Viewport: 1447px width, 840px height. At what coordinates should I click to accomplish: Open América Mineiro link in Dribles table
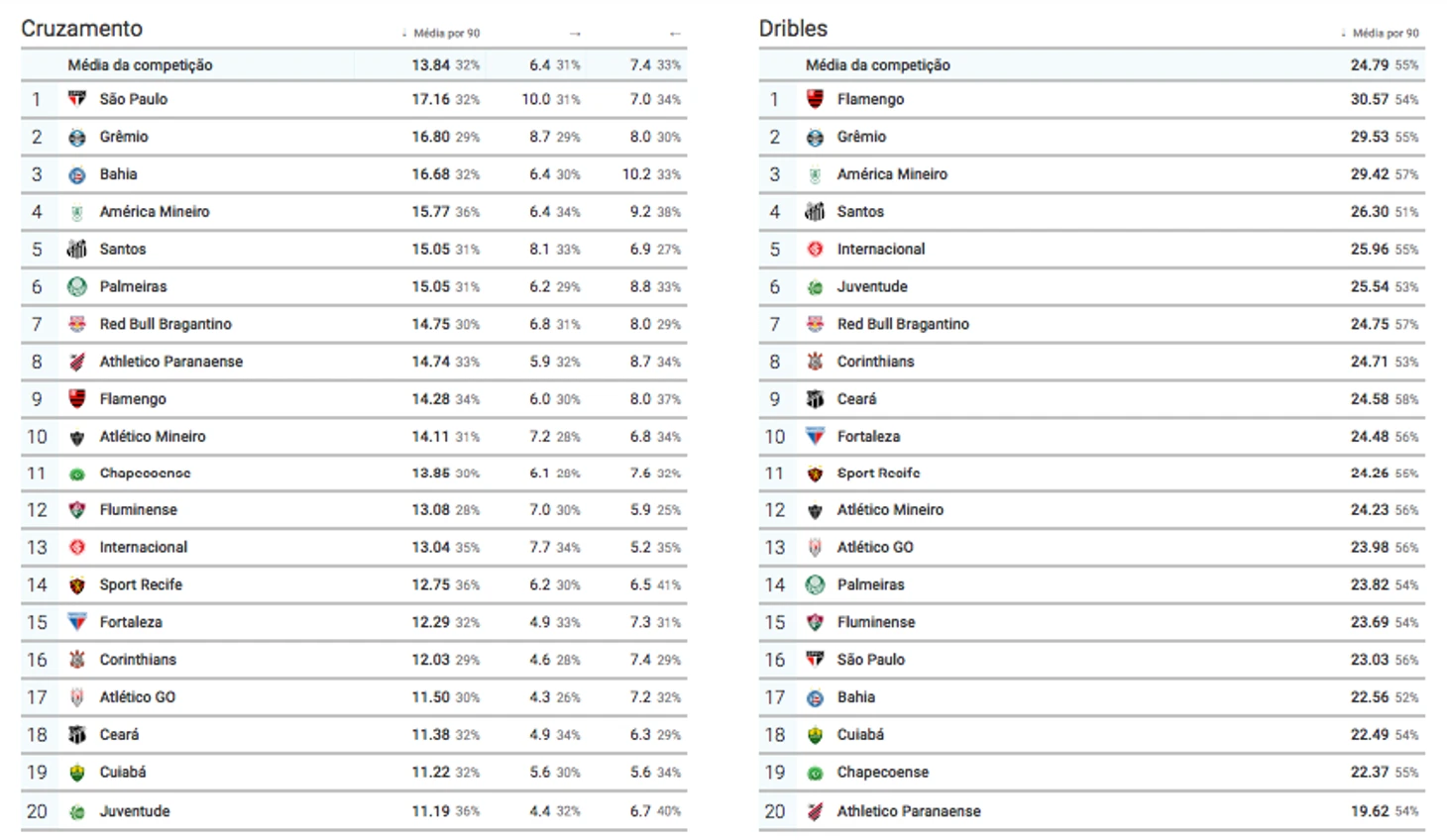[x=892, y=174]
